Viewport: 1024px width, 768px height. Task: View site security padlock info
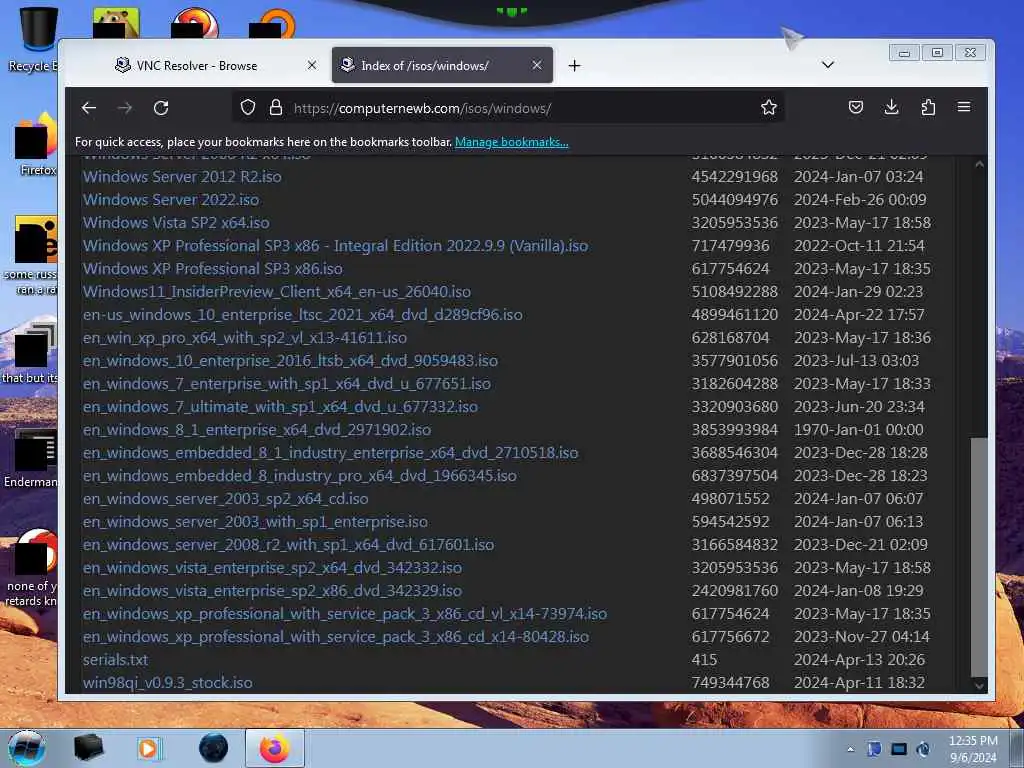point(276,107)
